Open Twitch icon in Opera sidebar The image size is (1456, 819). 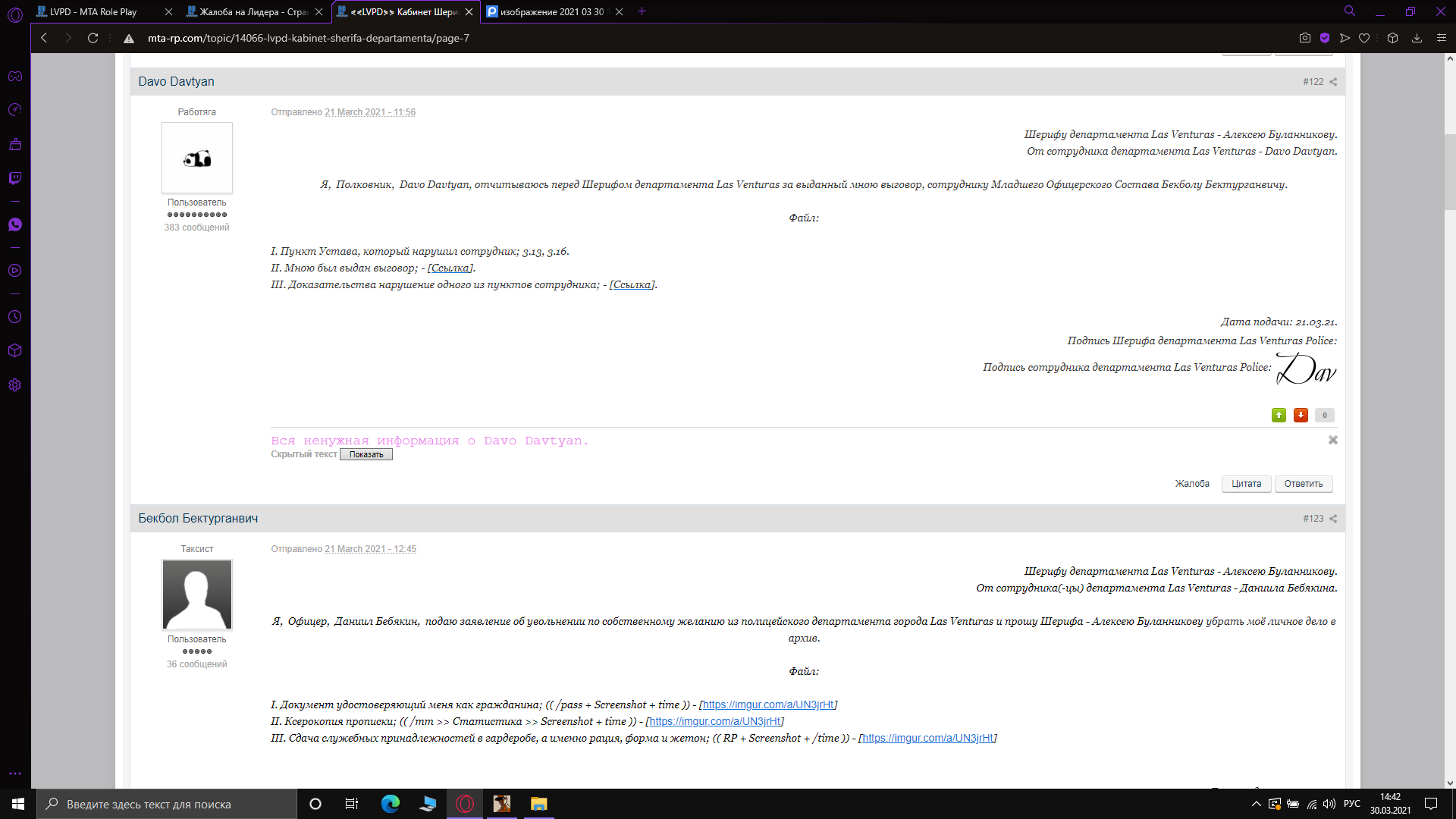click(15, 178)
